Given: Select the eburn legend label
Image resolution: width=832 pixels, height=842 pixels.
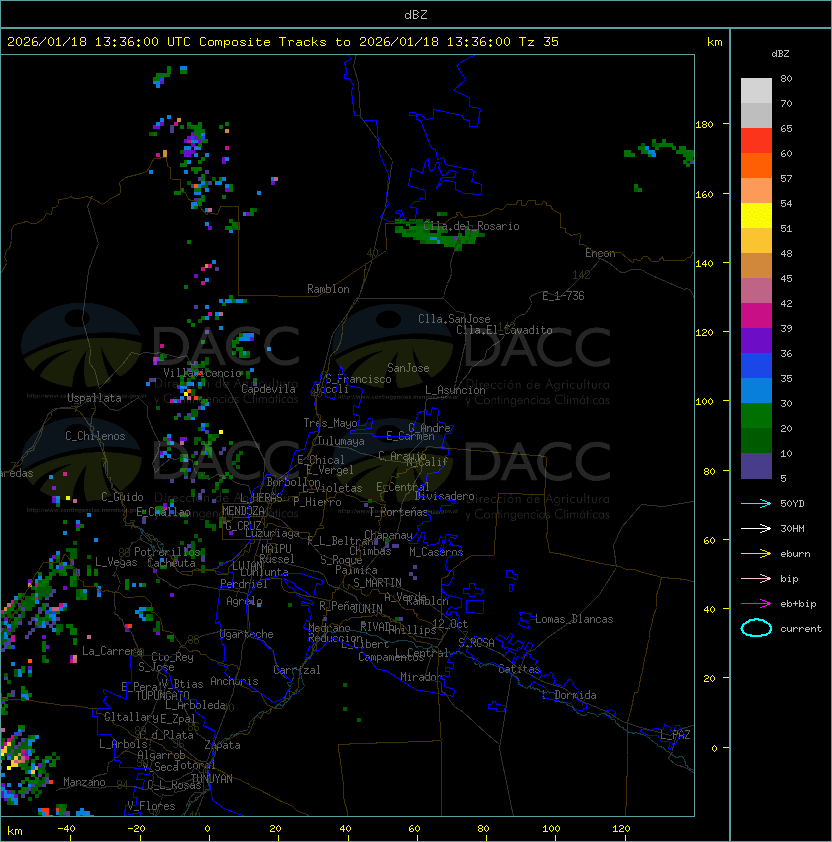Looking at the screenshot, I should click(x=795, y=554).
